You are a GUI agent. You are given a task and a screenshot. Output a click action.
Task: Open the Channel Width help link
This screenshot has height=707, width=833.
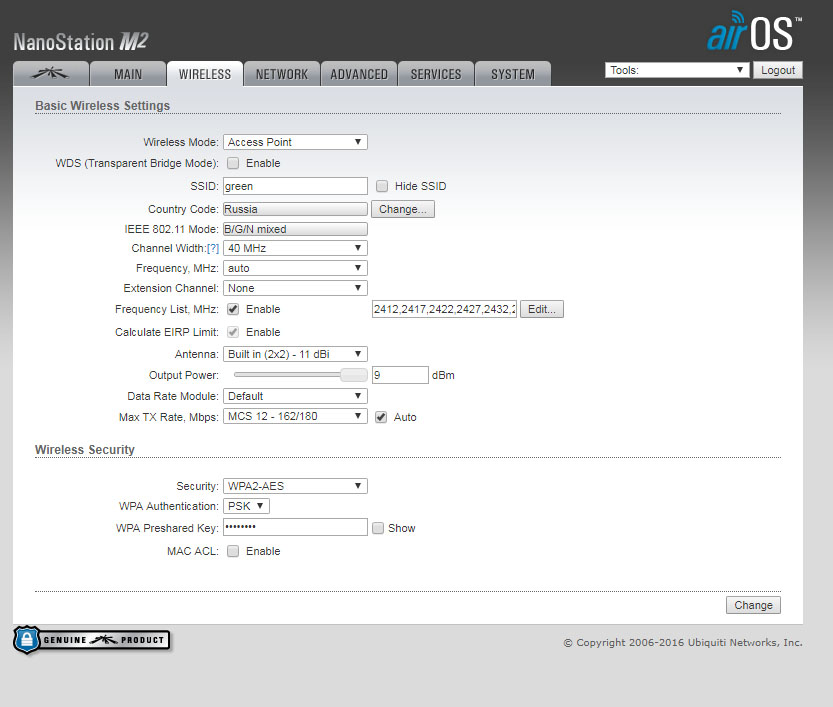213,248
